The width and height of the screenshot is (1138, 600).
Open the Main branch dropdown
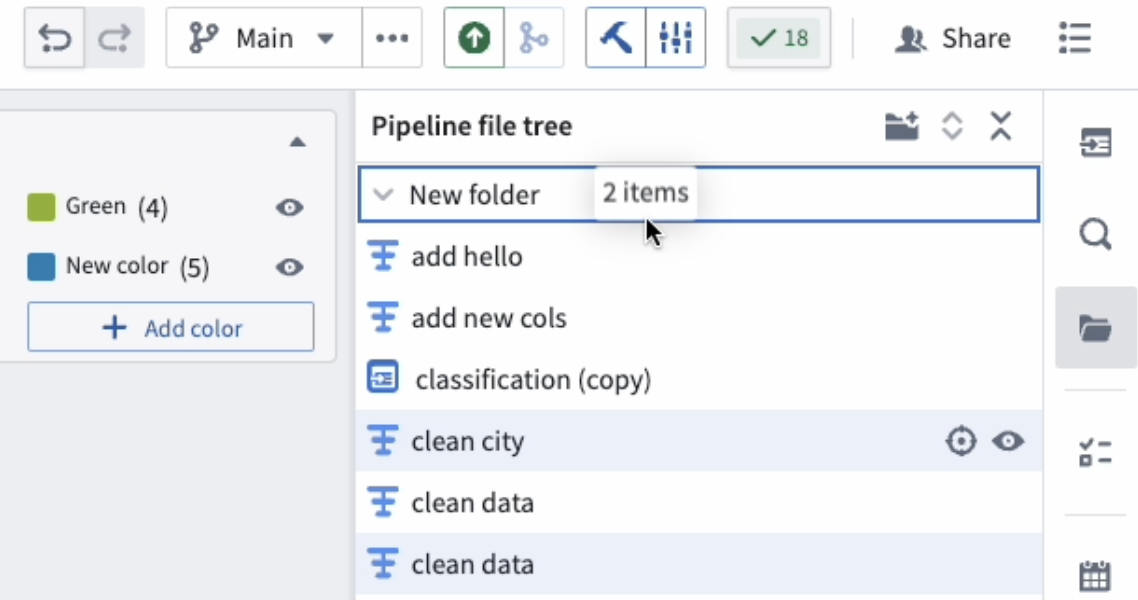264,38
